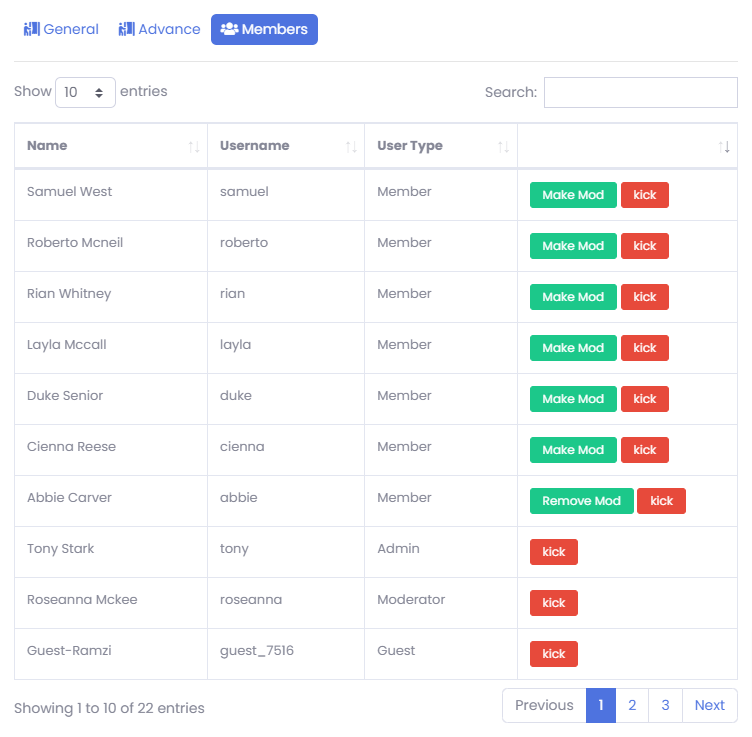This screenshot has width=752, height=737.
Task: Sort by User Type column arrows
Action: 504,146
